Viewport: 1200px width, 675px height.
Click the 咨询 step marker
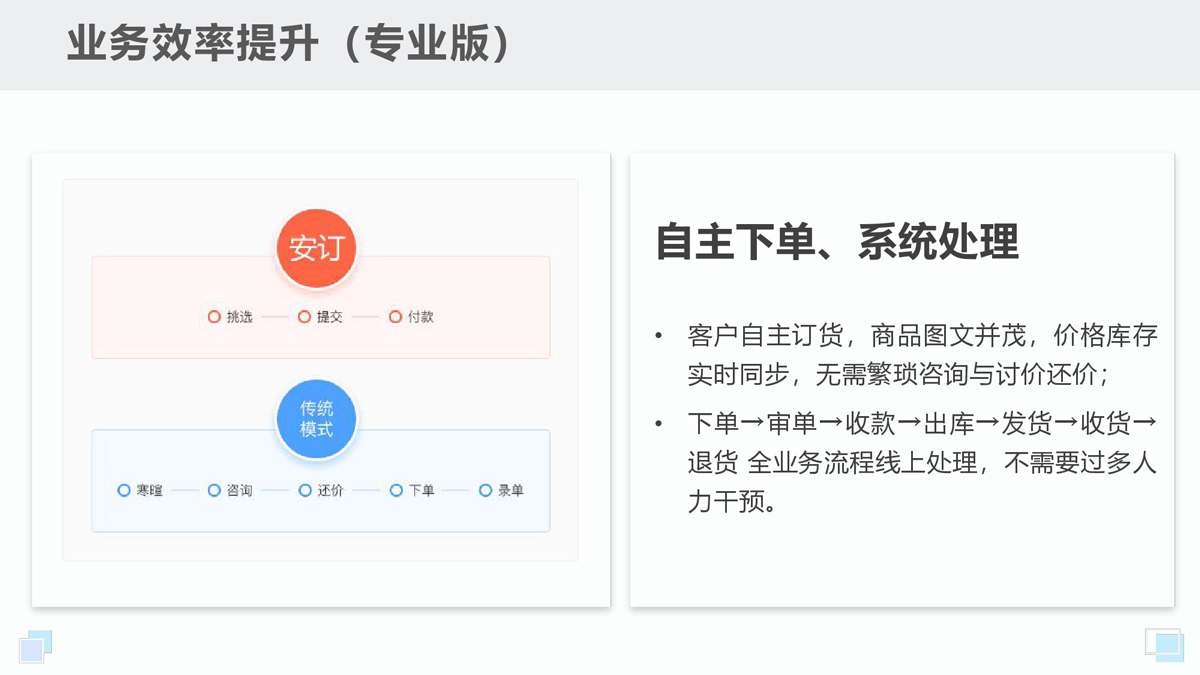coord(214,490)
